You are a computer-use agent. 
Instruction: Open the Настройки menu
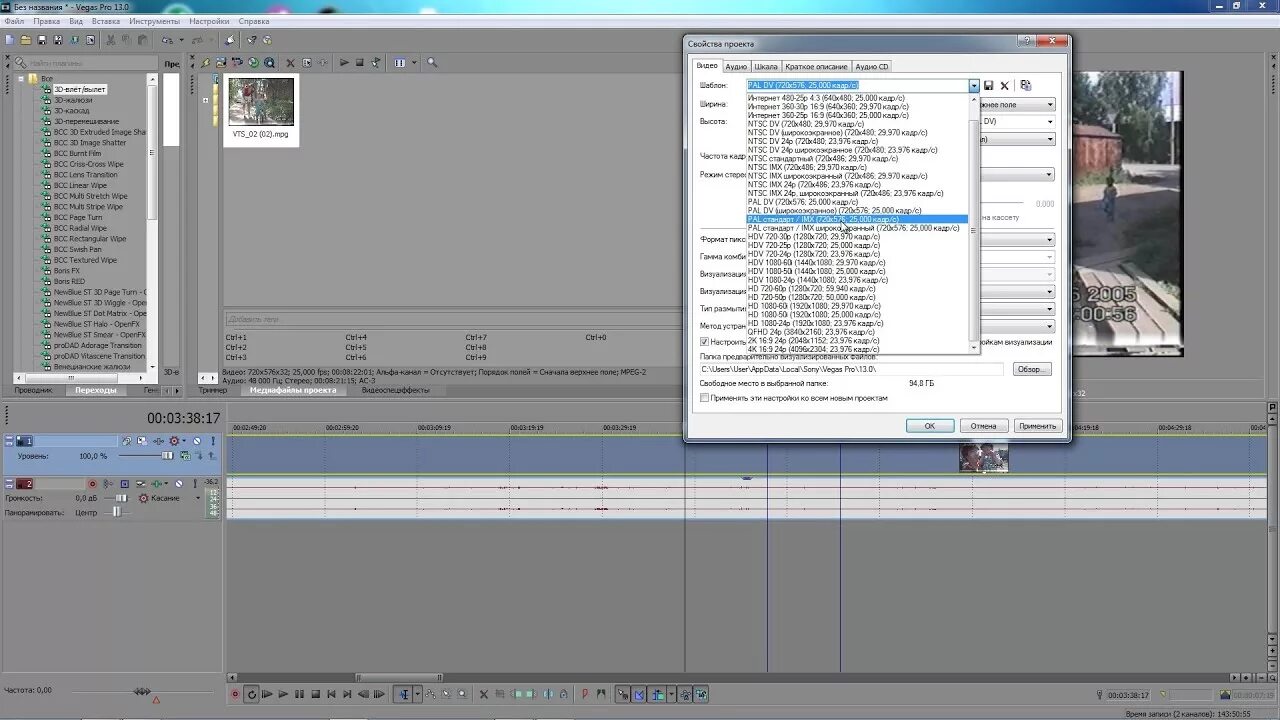tap(209, 21)
